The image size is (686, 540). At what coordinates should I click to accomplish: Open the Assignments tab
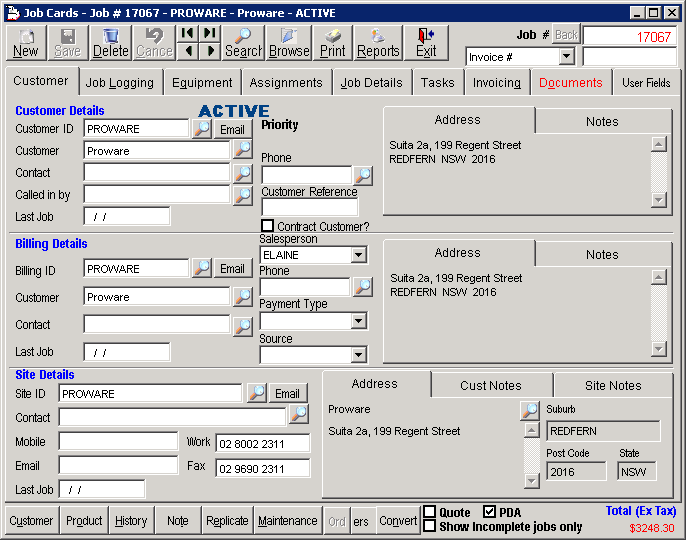286,83
